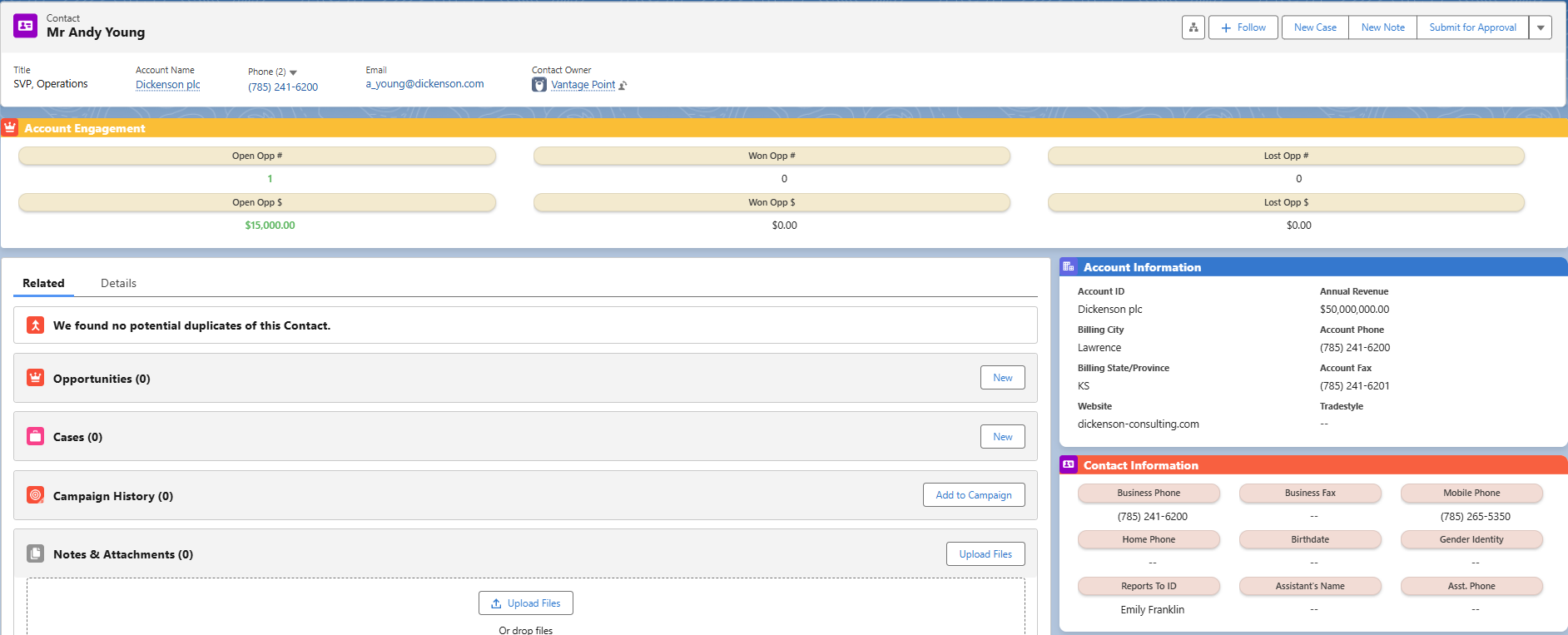Follow this contact
The image size is (1568, 635).
coord(1243,27)
